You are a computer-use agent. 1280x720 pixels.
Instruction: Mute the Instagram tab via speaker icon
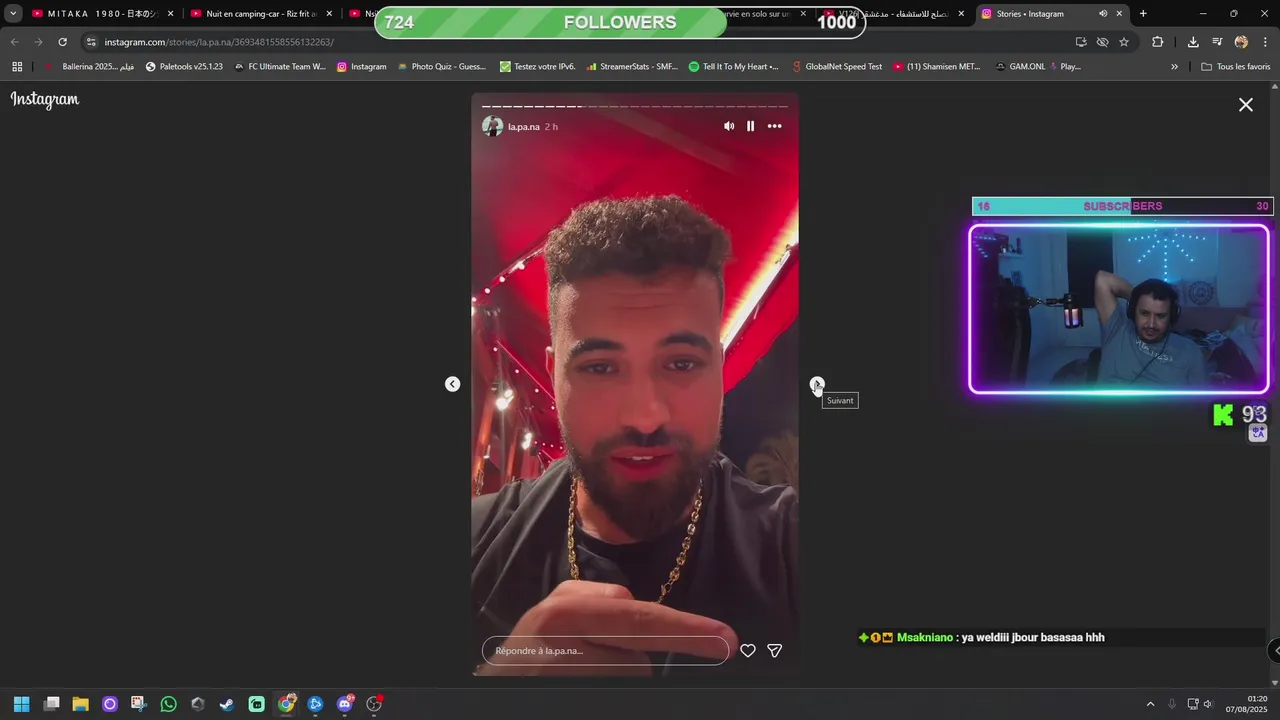pos(1103,14)
